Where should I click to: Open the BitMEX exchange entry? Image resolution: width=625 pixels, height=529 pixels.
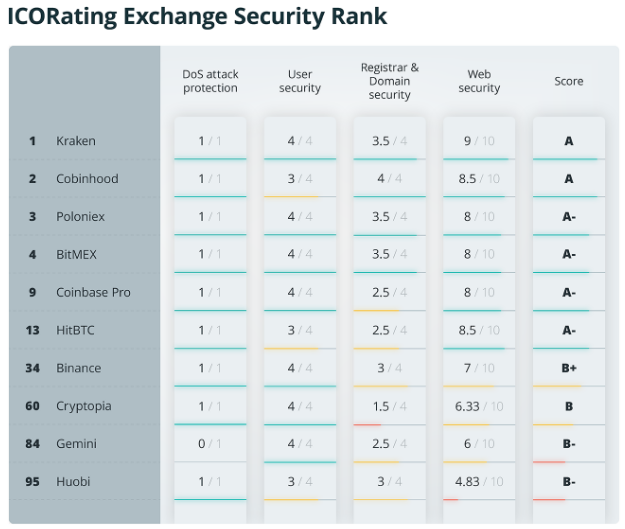click(77, 255)
